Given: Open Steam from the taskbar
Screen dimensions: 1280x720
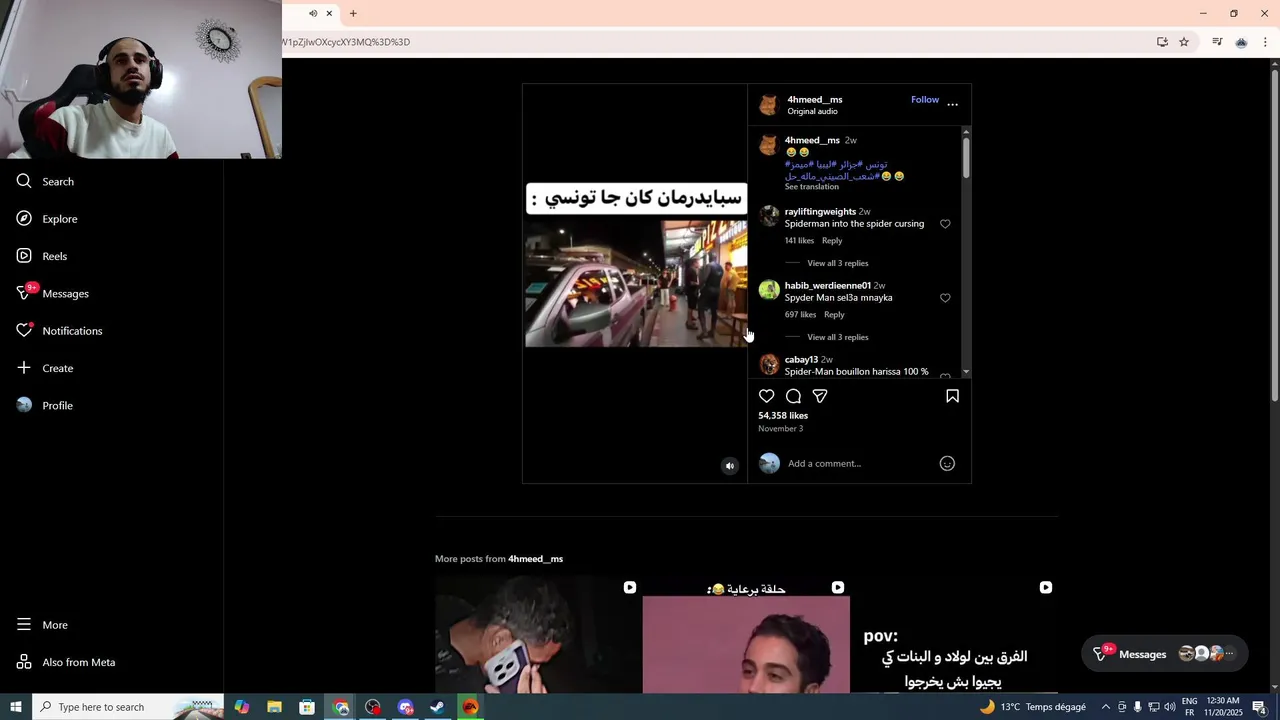Looking at the screenshot, I should click(x=437, y=707).
